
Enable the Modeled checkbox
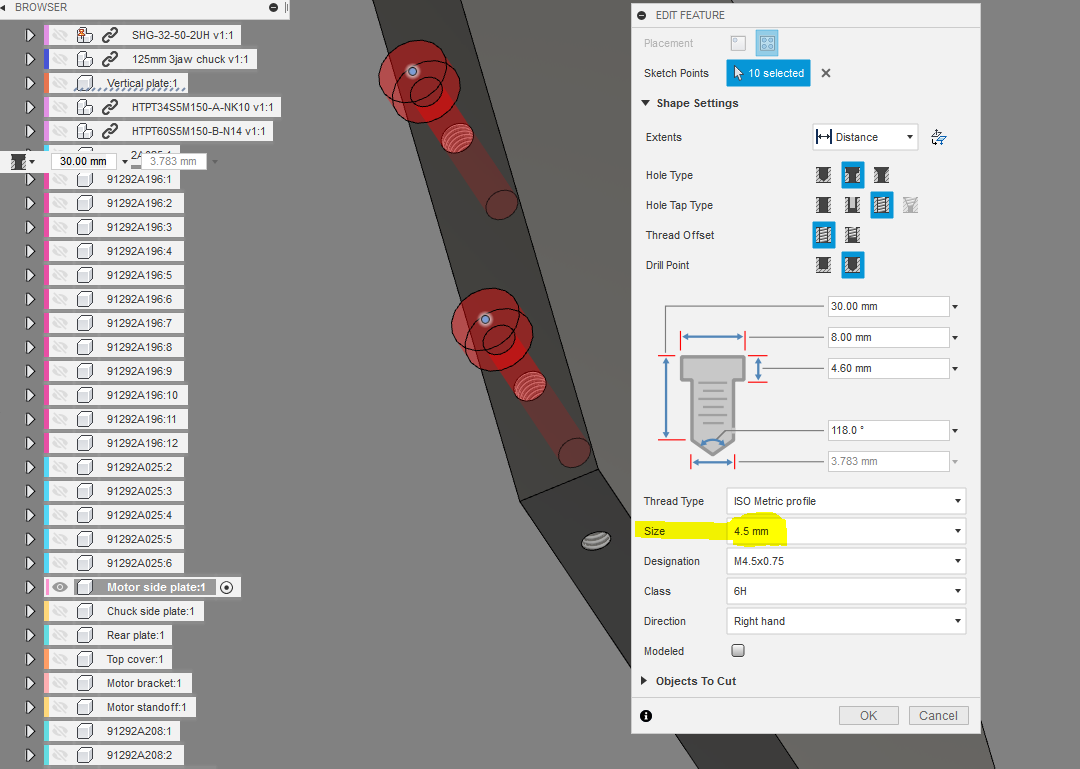(737, 651)
